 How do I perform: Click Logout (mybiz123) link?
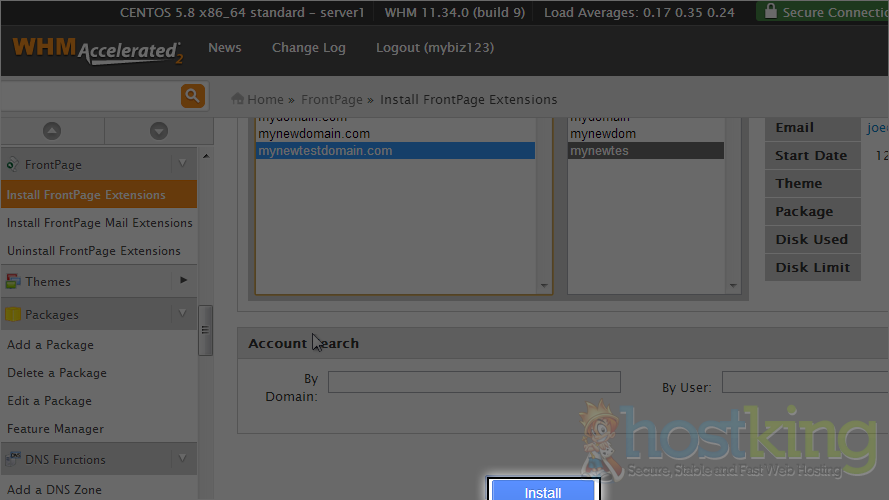434,48
